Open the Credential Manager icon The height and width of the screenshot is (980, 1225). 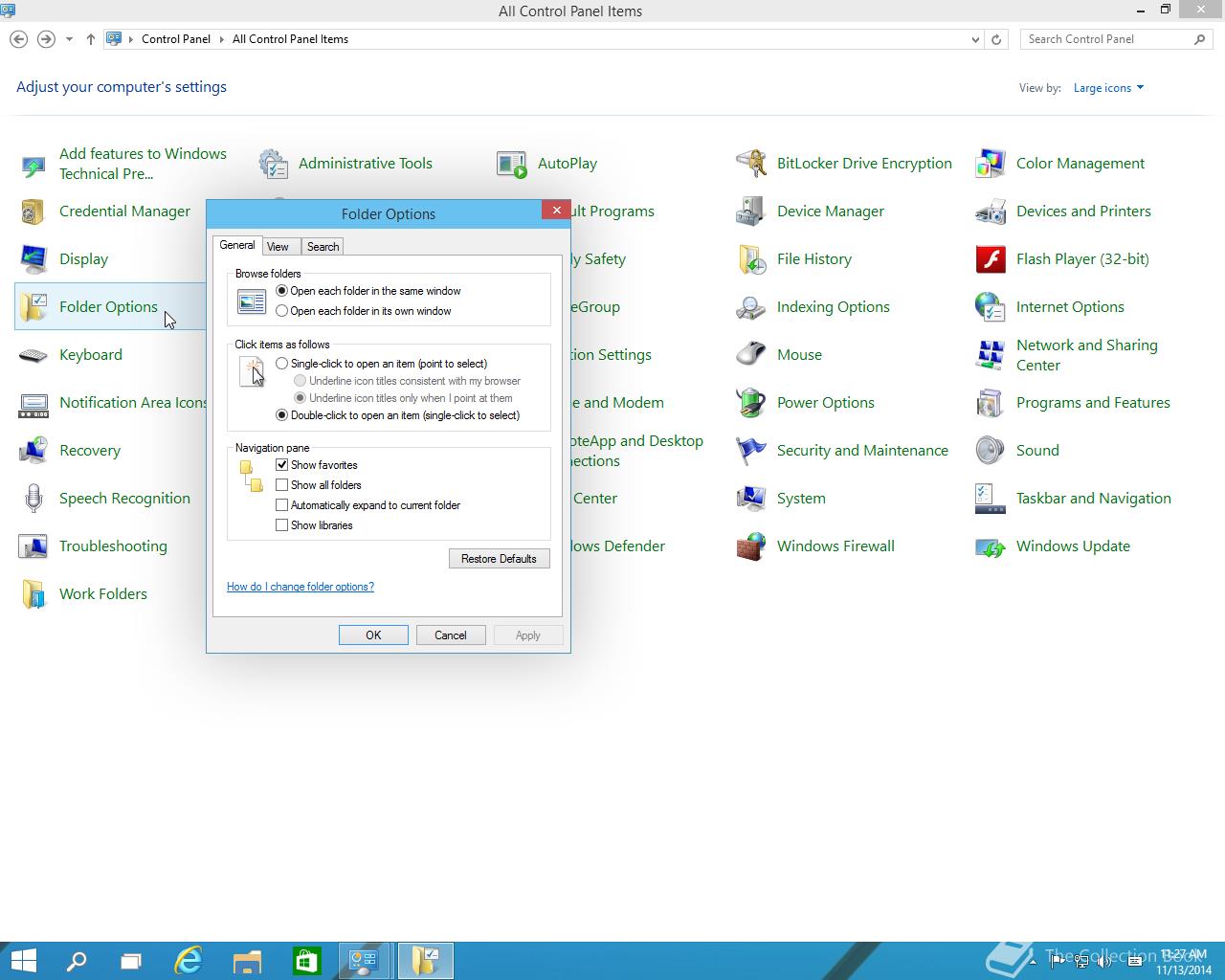[33, 212]
